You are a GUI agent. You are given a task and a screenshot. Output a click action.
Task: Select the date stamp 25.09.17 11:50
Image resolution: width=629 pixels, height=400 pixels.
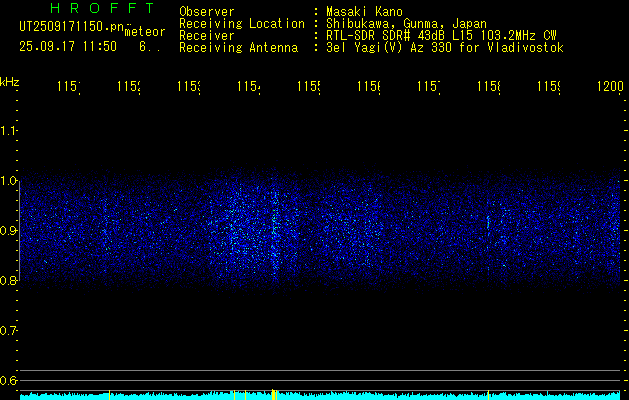point(68,47)
